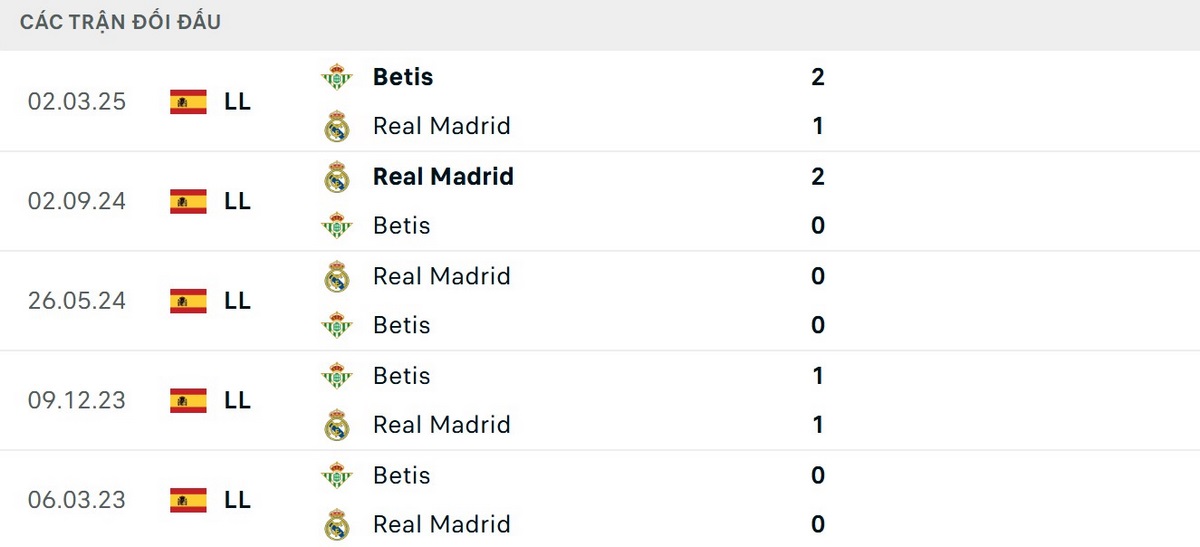Click the 'CÁC TRẬN ĐỐI ĐẦU' section header
The height and width of the screenshot is (547, 1200).
120,22
